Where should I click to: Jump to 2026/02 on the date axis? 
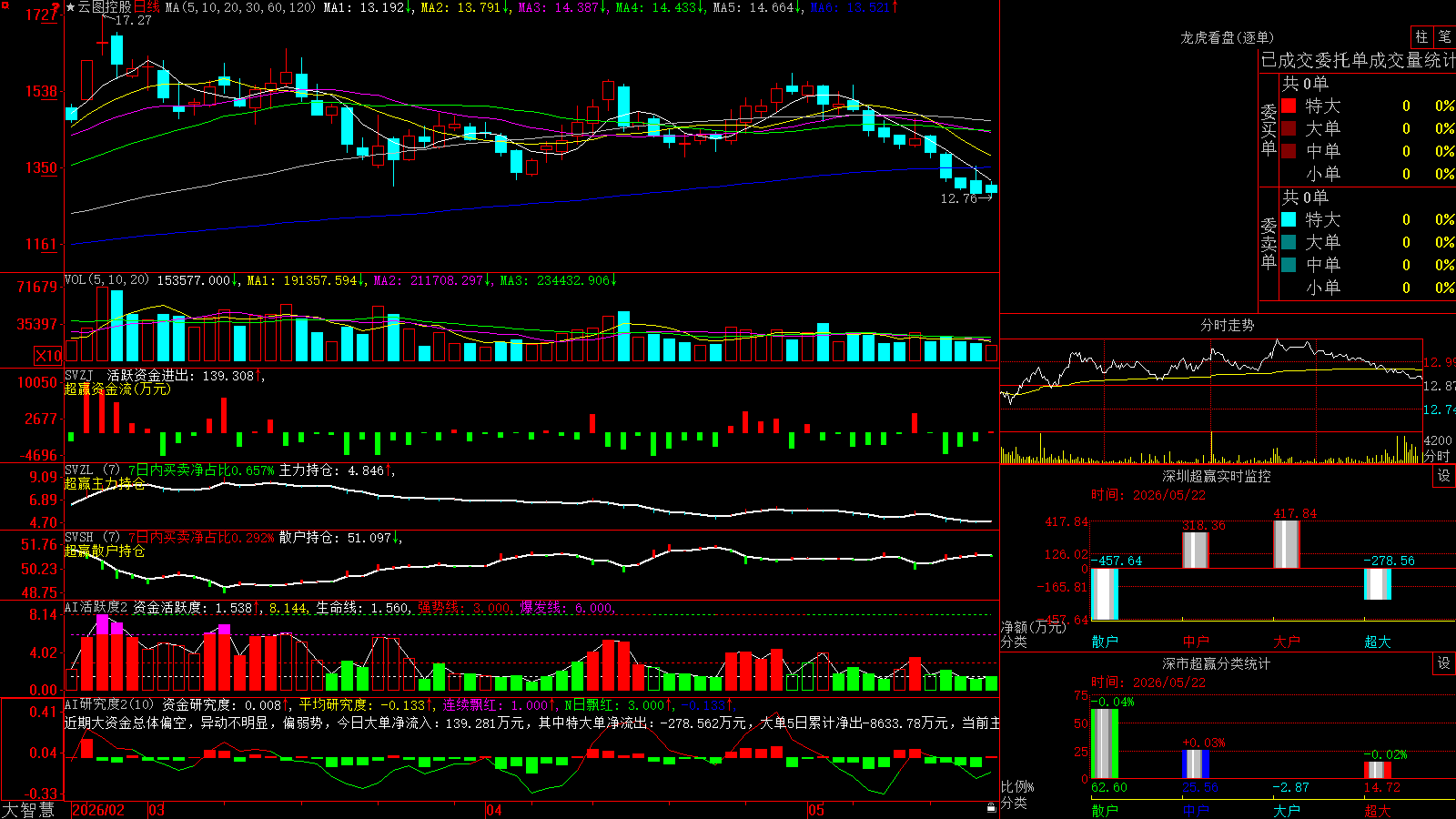coord(97,810)
